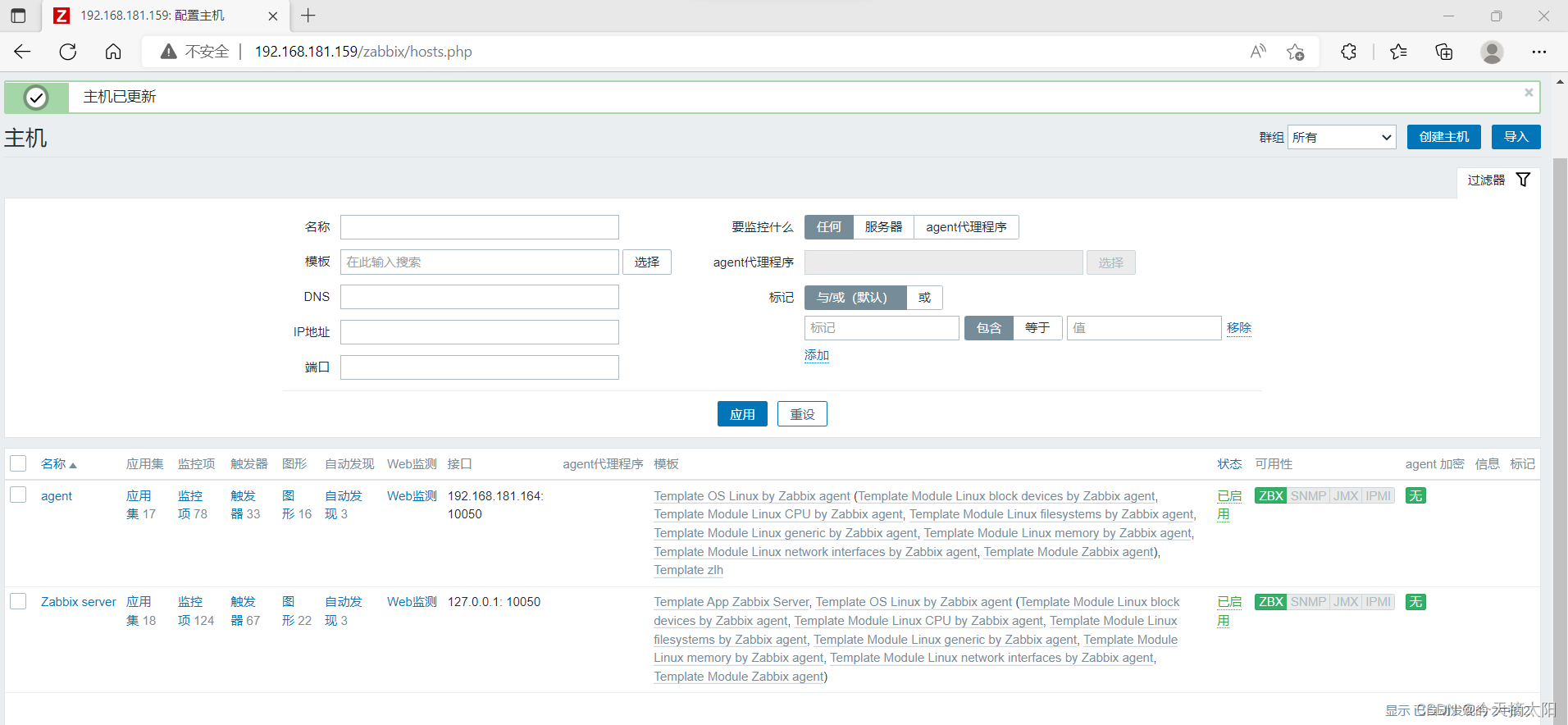Viewport: 1568px width, 725px height.
Task: Click 重设 filter button
Action: [x=802, y=414]
